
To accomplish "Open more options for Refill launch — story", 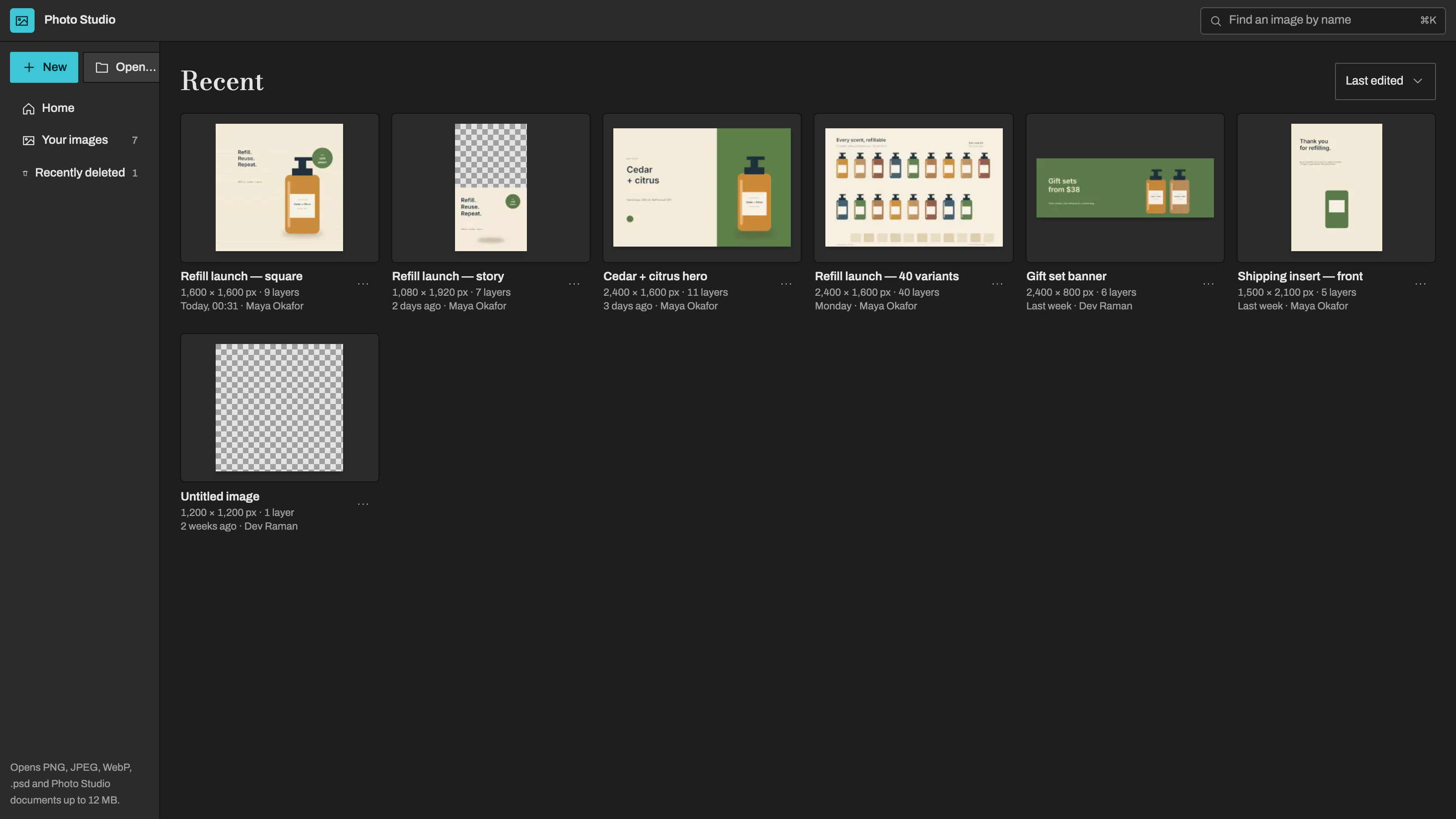I will 574,284.
